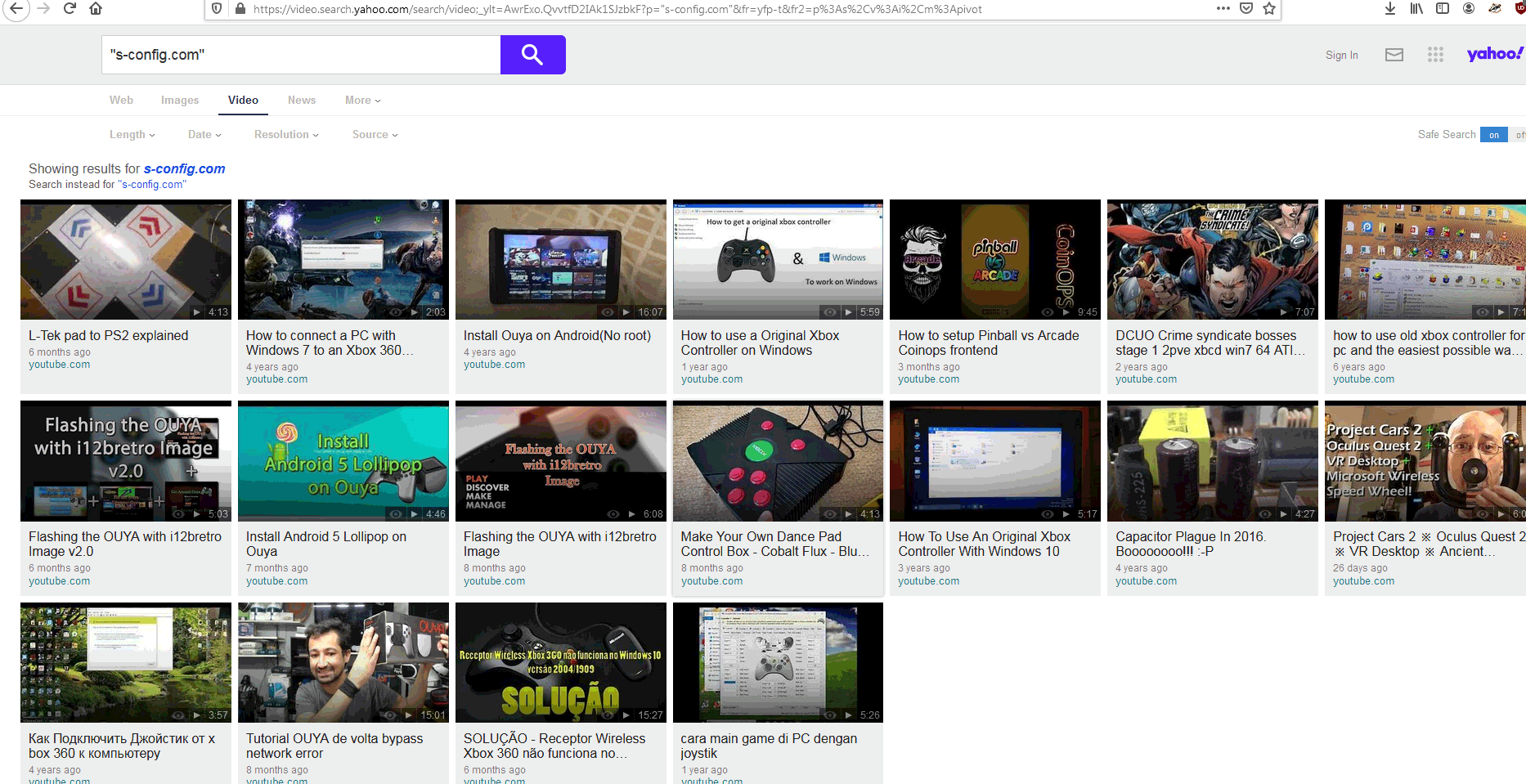View site security via padlock icon
Screen dimensions: 1526x784
tap(240, 9)
